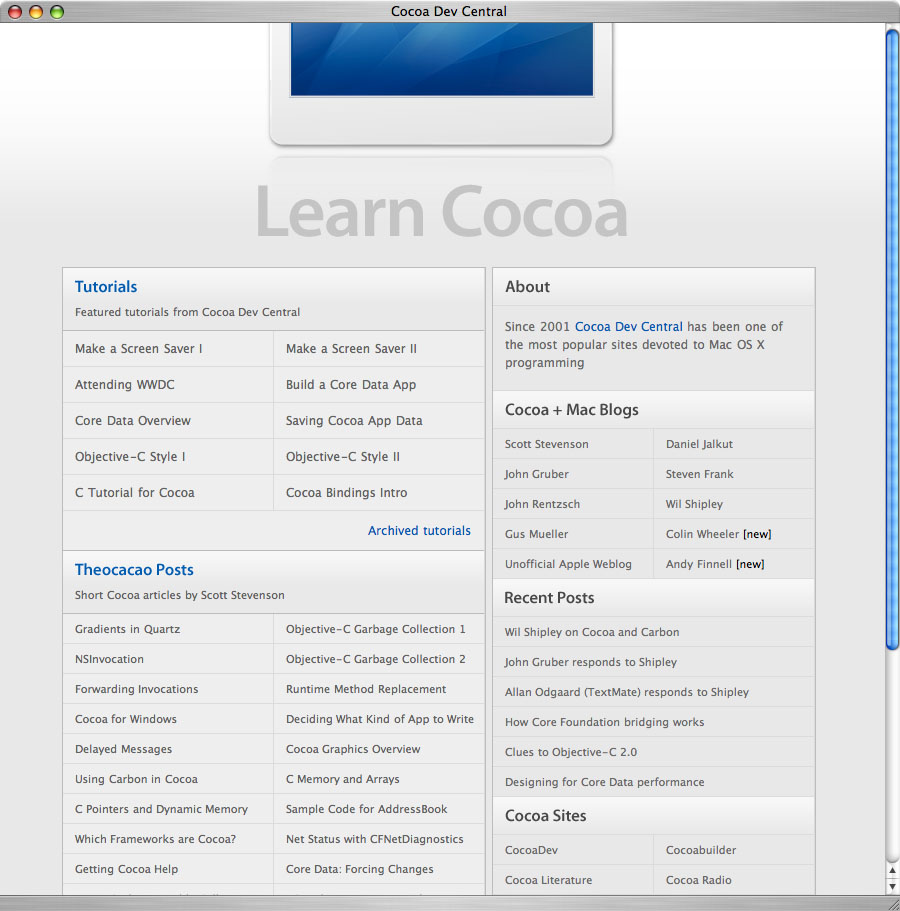Open Objective-C Garbage Collection 2 post
The height and width of the screenshot is (911, 900).
click(375, 659)
